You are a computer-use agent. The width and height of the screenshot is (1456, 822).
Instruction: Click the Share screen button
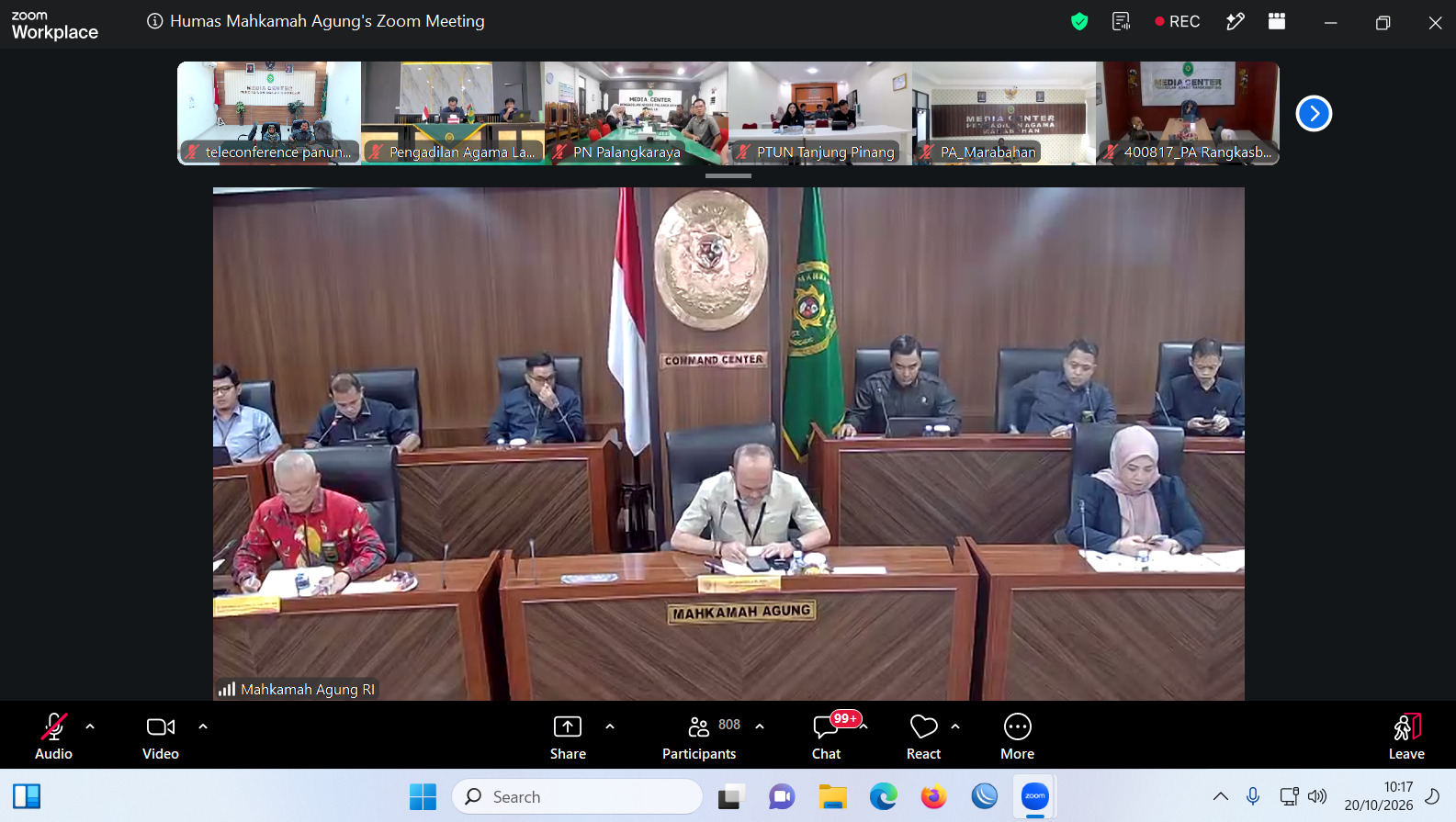coord(568,737)
